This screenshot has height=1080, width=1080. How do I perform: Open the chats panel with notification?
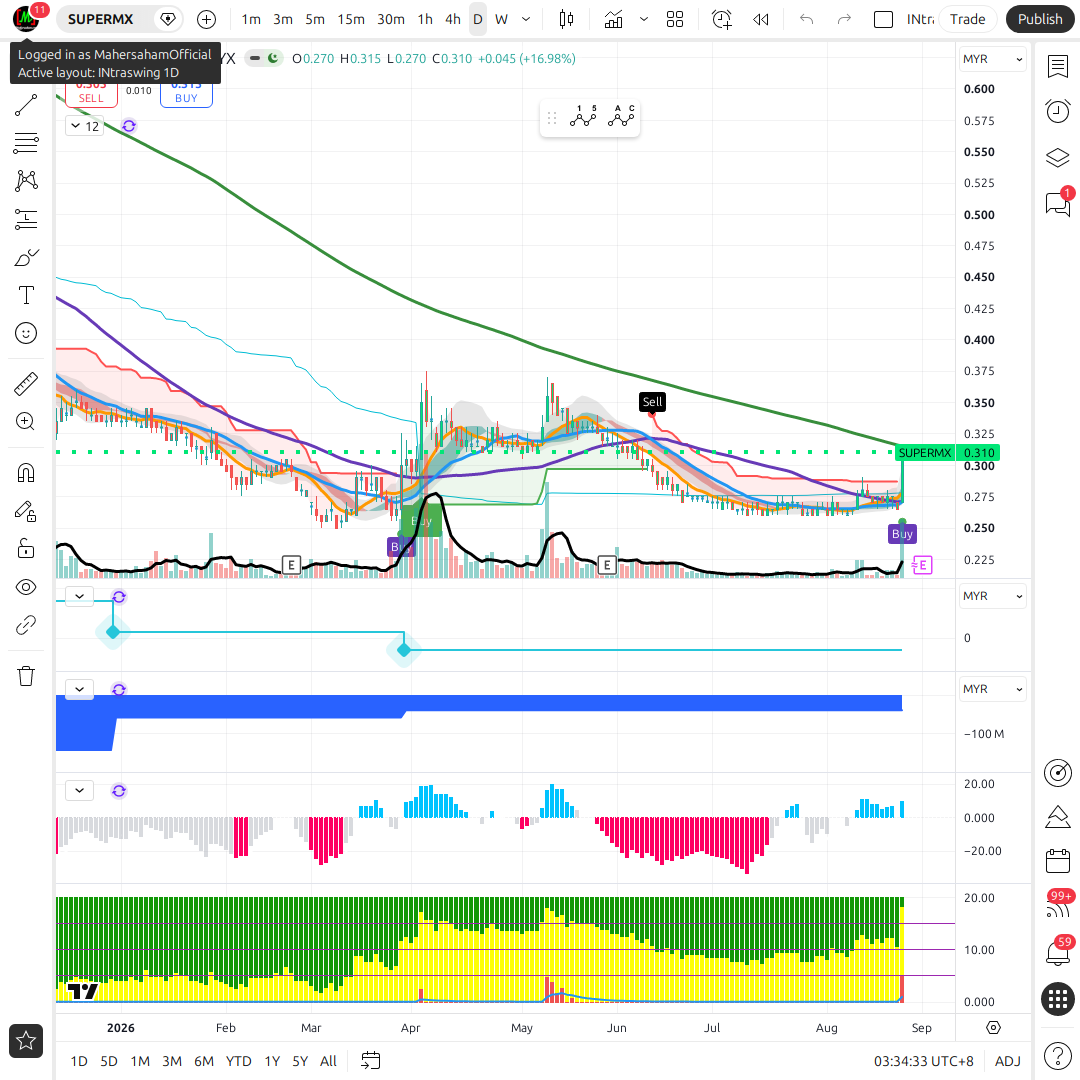point(1057,203)
